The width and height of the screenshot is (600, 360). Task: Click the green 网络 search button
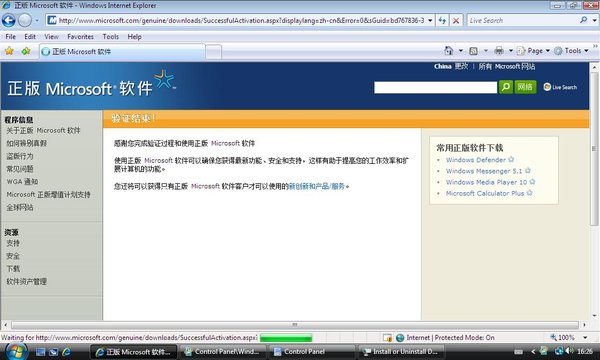point(525,87)
